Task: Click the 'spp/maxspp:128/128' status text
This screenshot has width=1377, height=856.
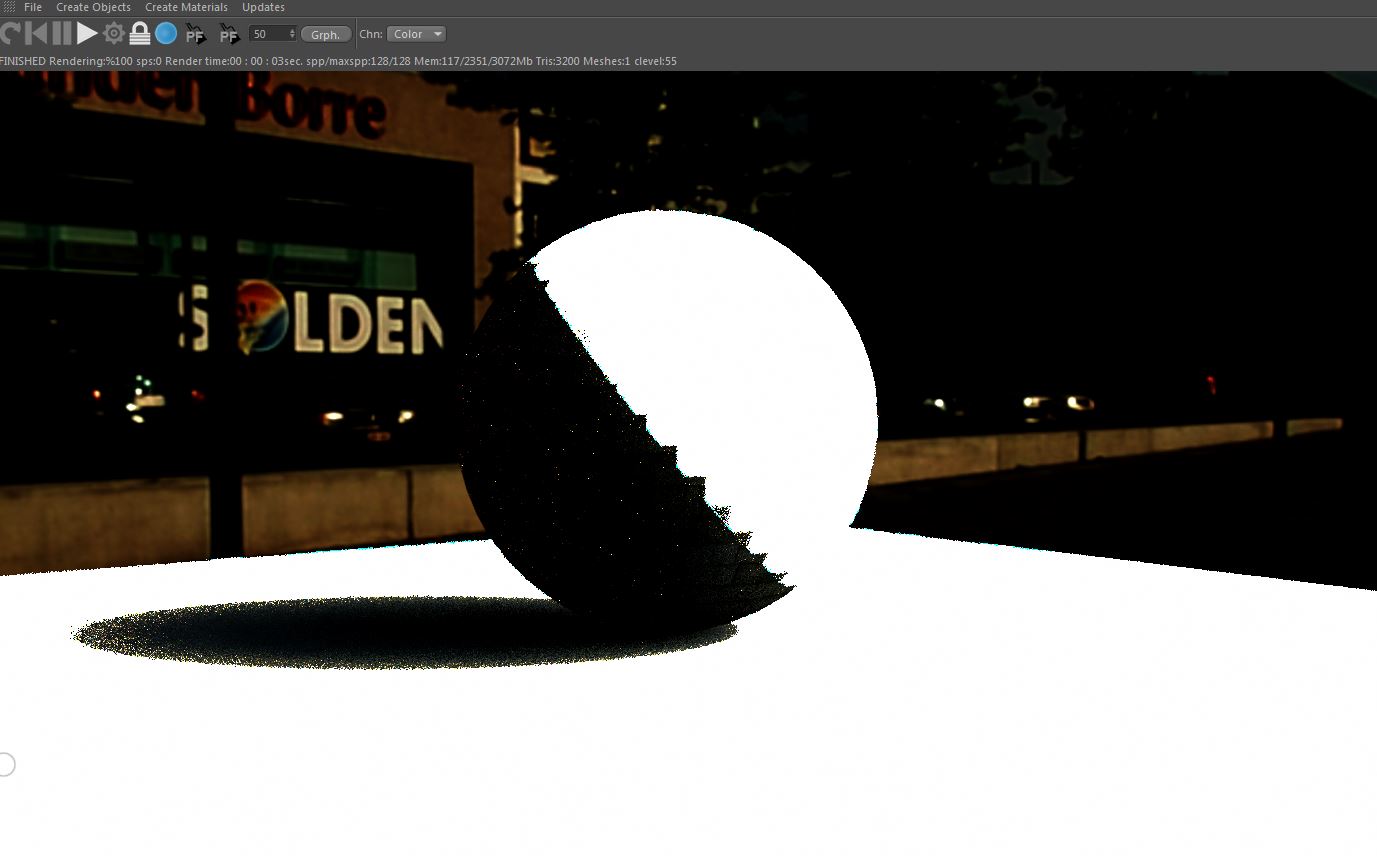Action: pos(358,61)
